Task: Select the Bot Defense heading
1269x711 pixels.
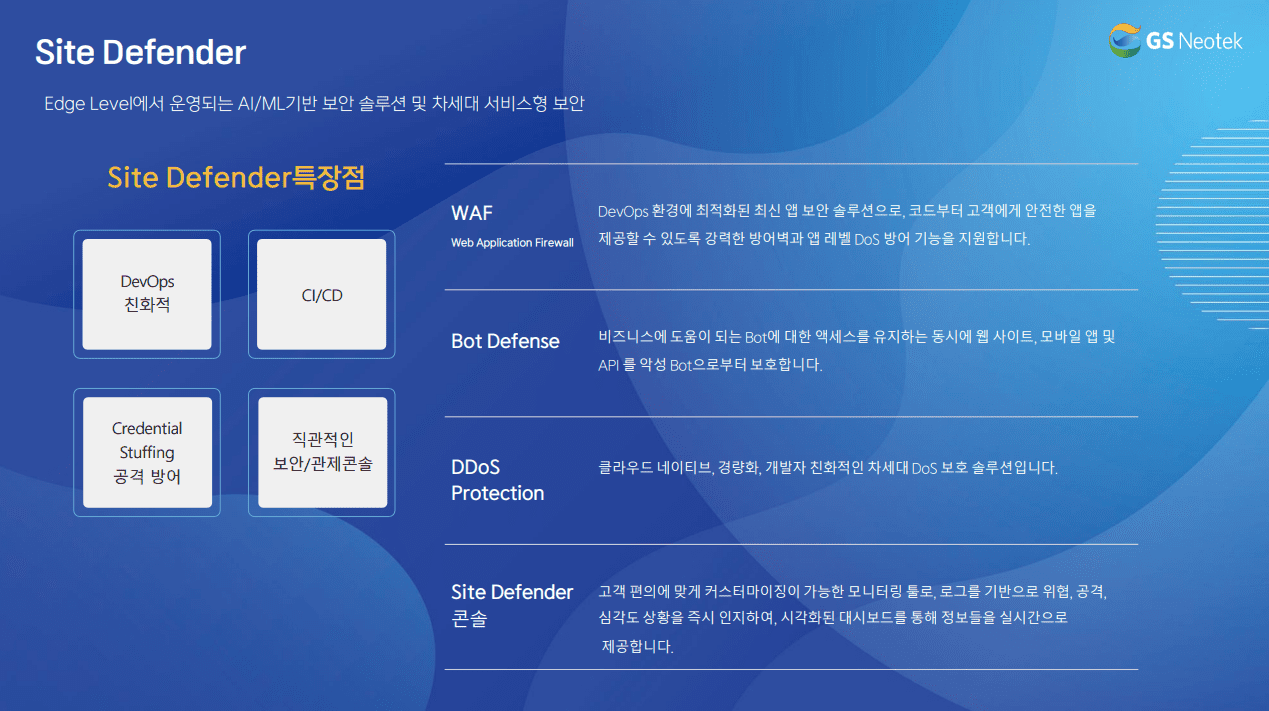Action: 505,341
